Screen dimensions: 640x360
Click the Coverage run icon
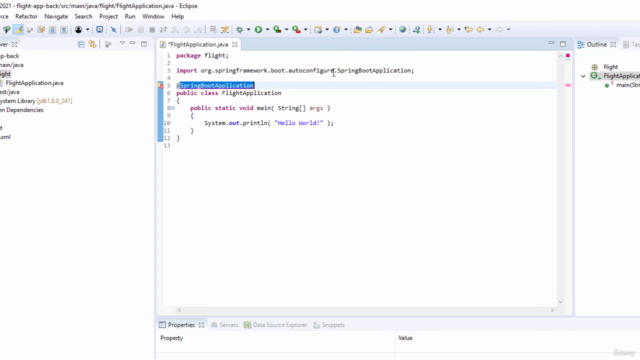pyautogui.click(x=277, y=29)
